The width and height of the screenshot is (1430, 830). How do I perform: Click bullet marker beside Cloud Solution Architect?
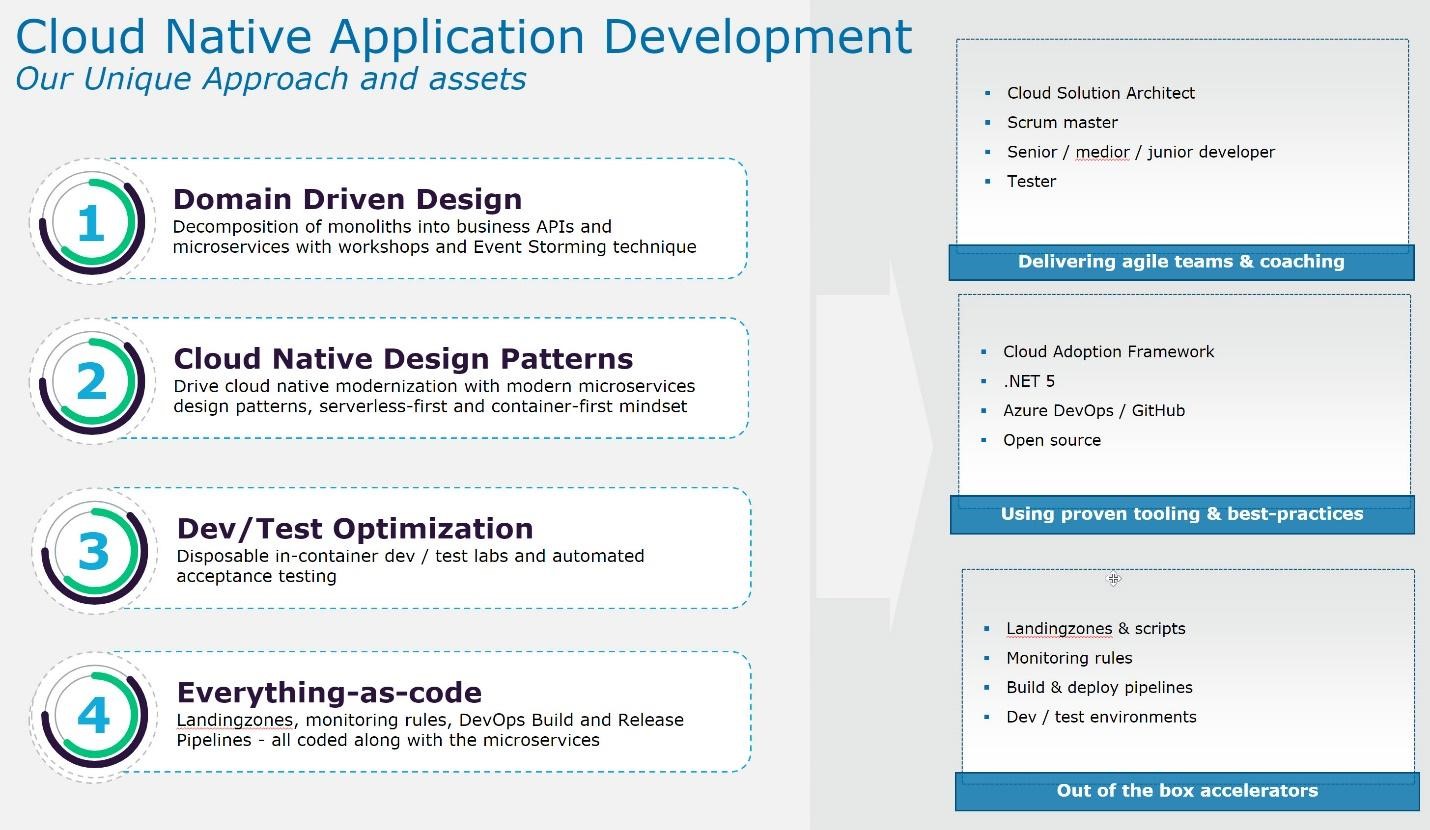coord(987,93)
